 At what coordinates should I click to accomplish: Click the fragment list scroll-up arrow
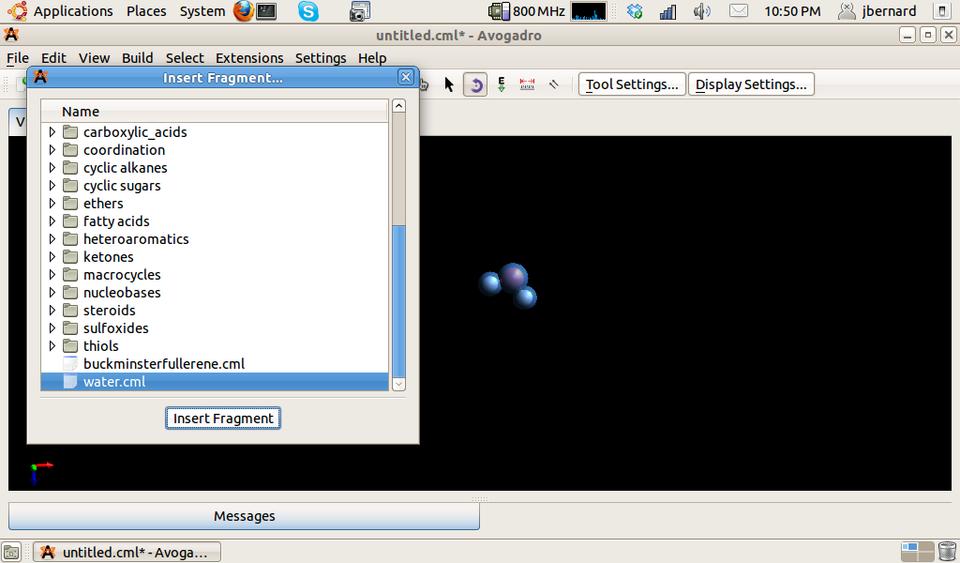click(398, 106)
